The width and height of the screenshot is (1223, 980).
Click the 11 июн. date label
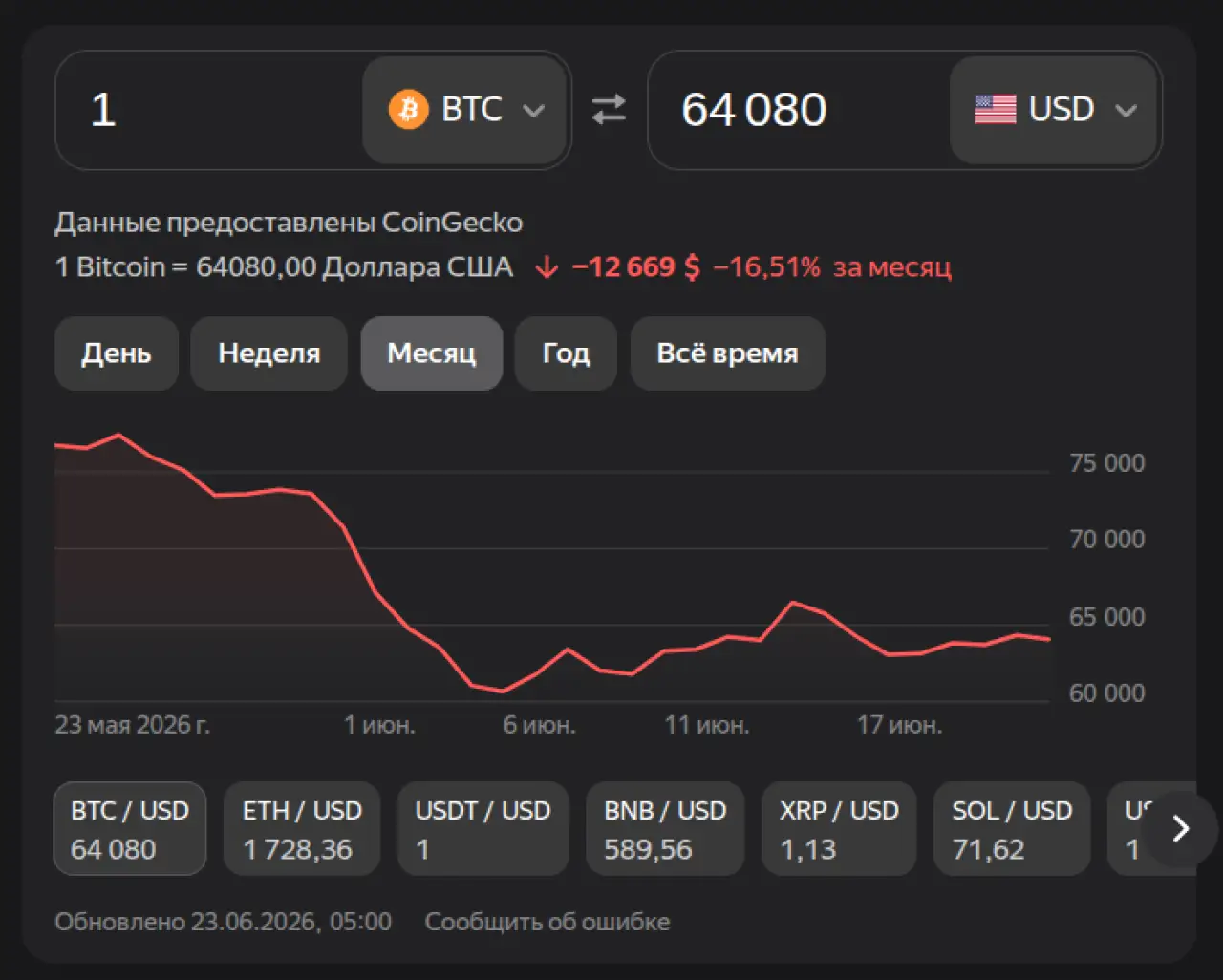pos(707,725)
